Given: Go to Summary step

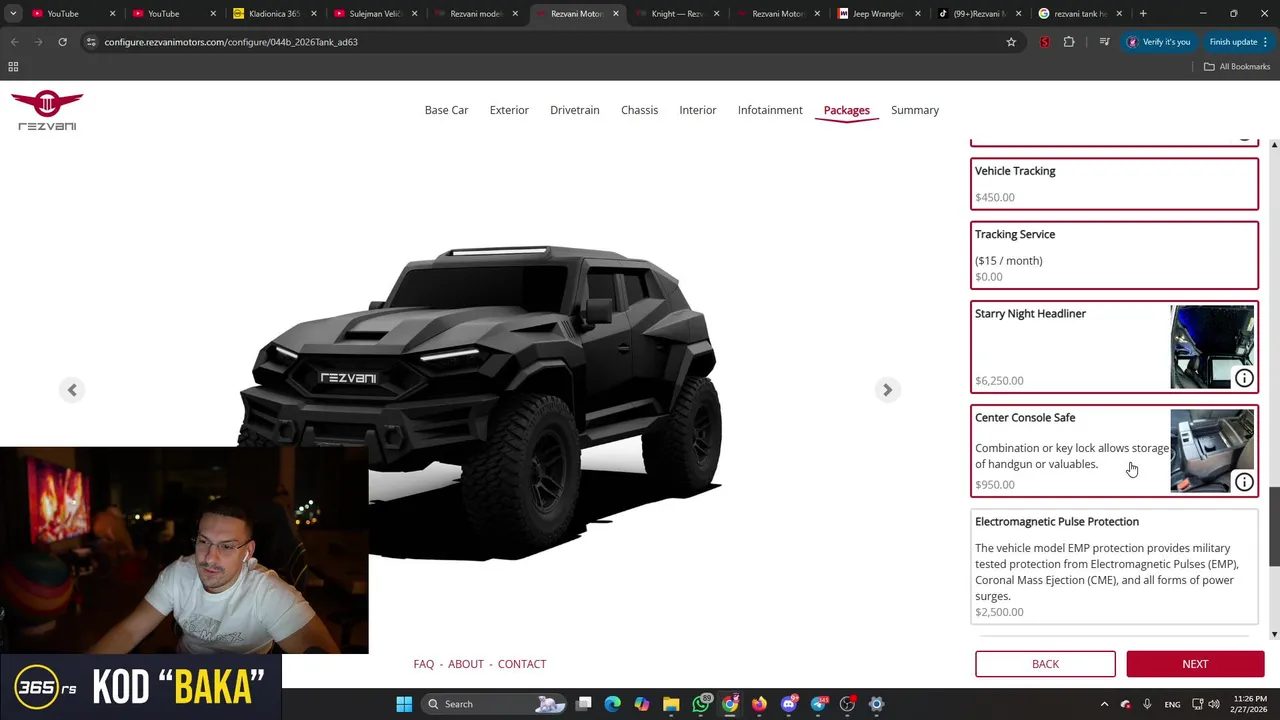Looking at the screenshot, I should tap(915, 110).
